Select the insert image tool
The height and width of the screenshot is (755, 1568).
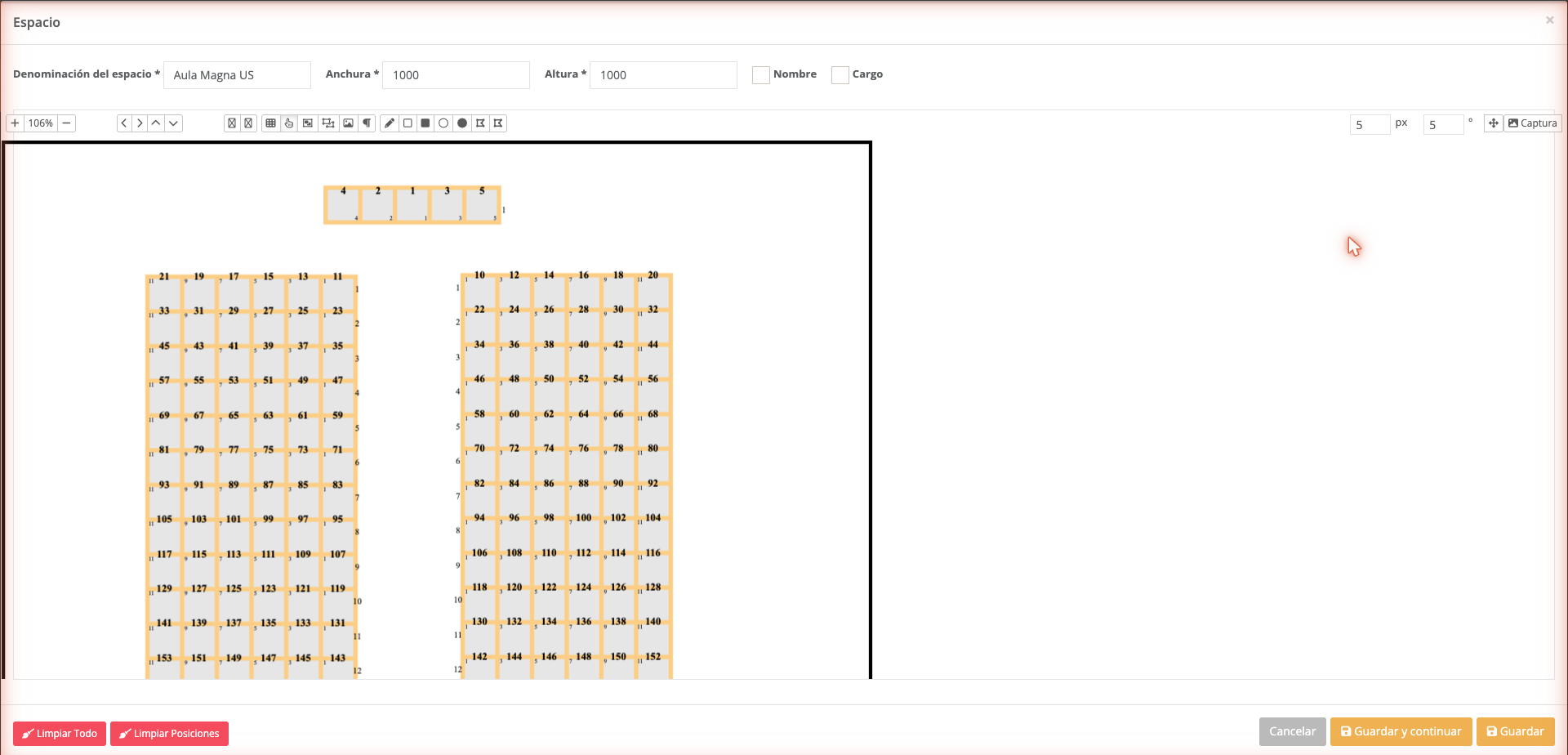coord(348,123)
